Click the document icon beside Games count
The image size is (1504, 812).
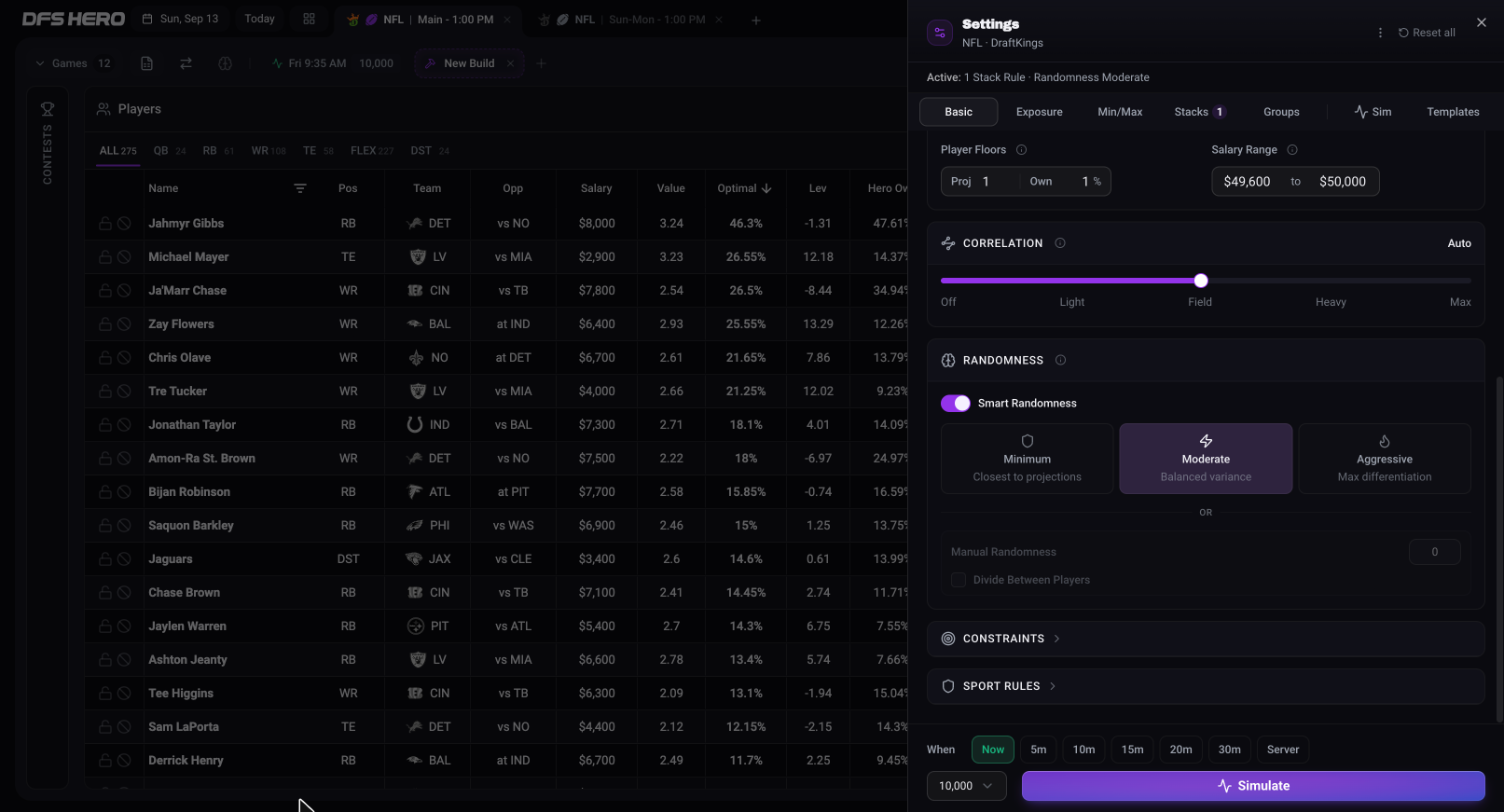pyautogui.click(x=147, y=63)
